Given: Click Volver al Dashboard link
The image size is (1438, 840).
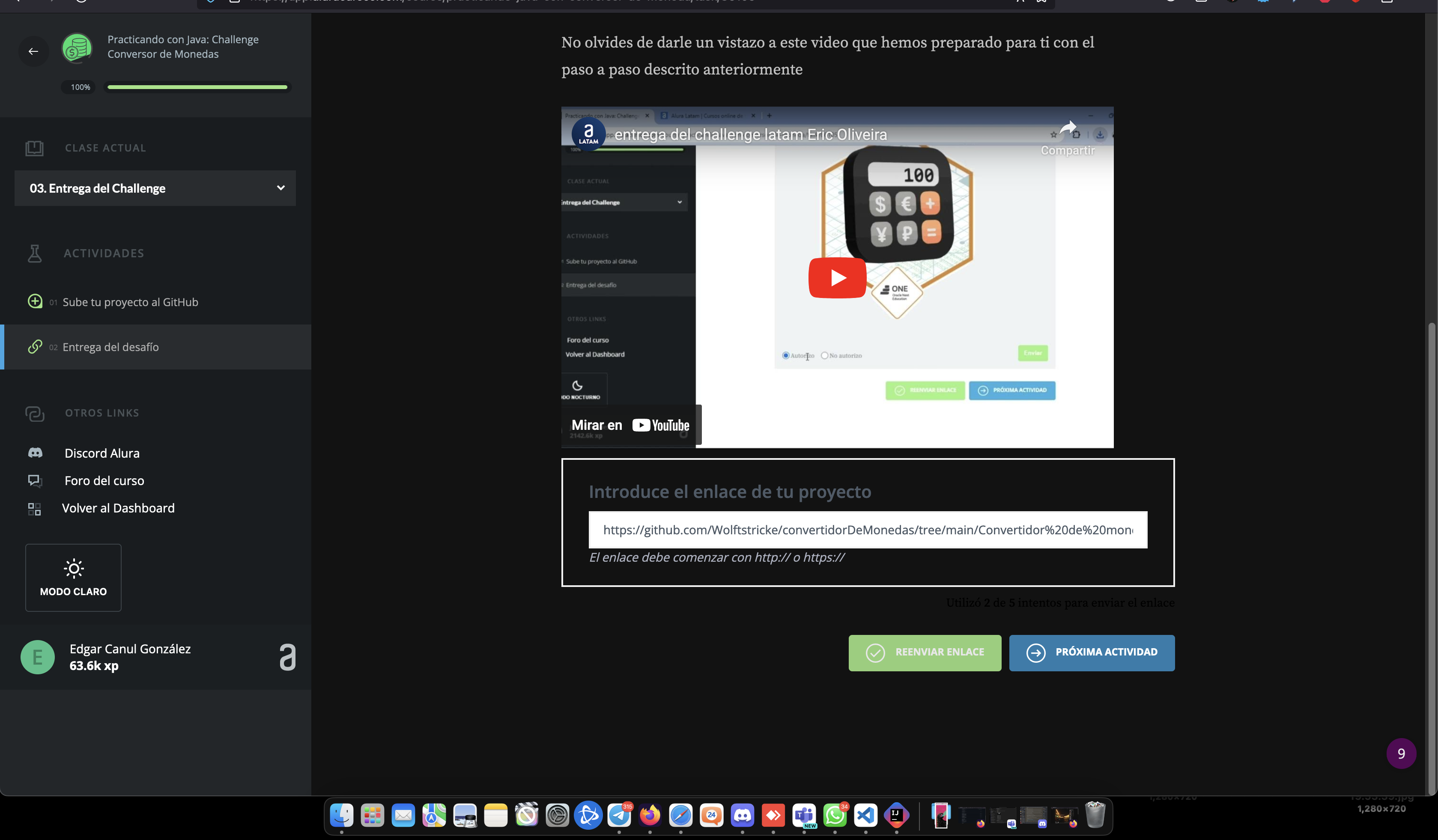Looking at the screenshot, I should (118, 508).
